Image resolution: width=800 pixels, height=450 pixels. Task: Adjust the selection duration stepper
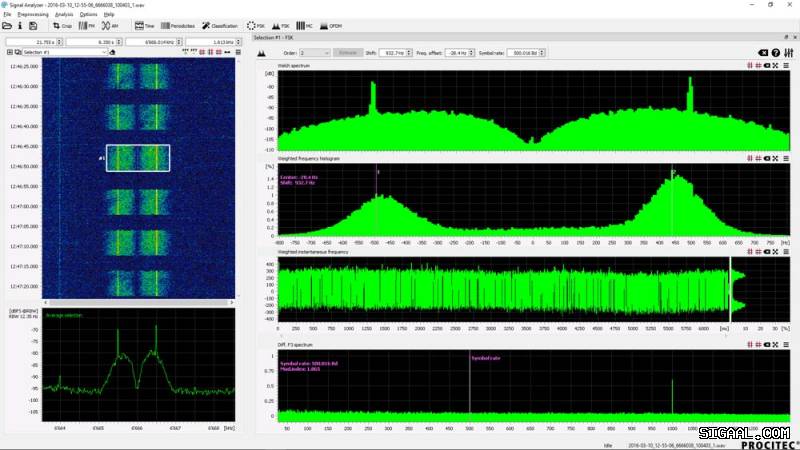point(119,42)
